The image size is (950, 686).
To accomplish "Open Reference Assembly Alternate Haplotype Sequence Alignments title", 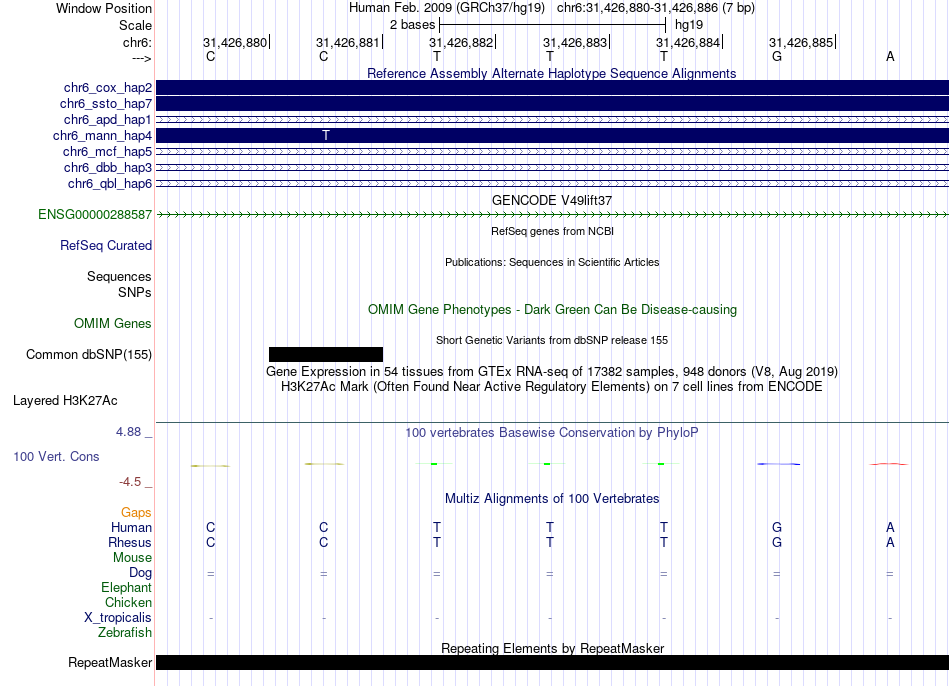I will [552, 73].
